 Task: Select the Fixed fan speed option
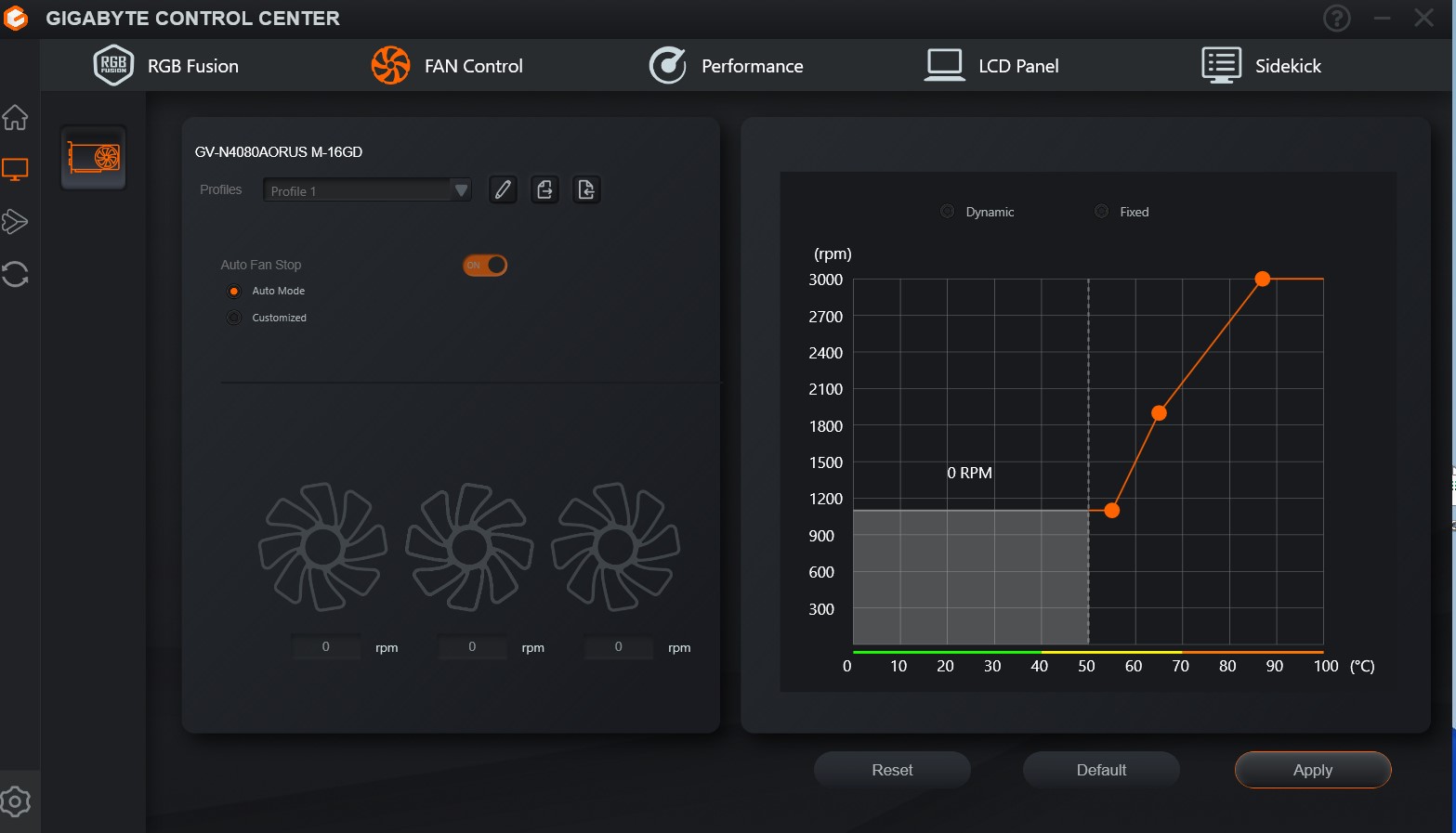(x=1101, y=212)
